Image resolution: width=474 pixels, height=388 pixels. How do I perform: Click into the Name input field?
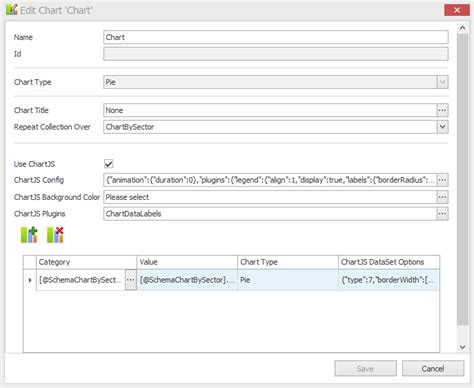coord(276,37)
